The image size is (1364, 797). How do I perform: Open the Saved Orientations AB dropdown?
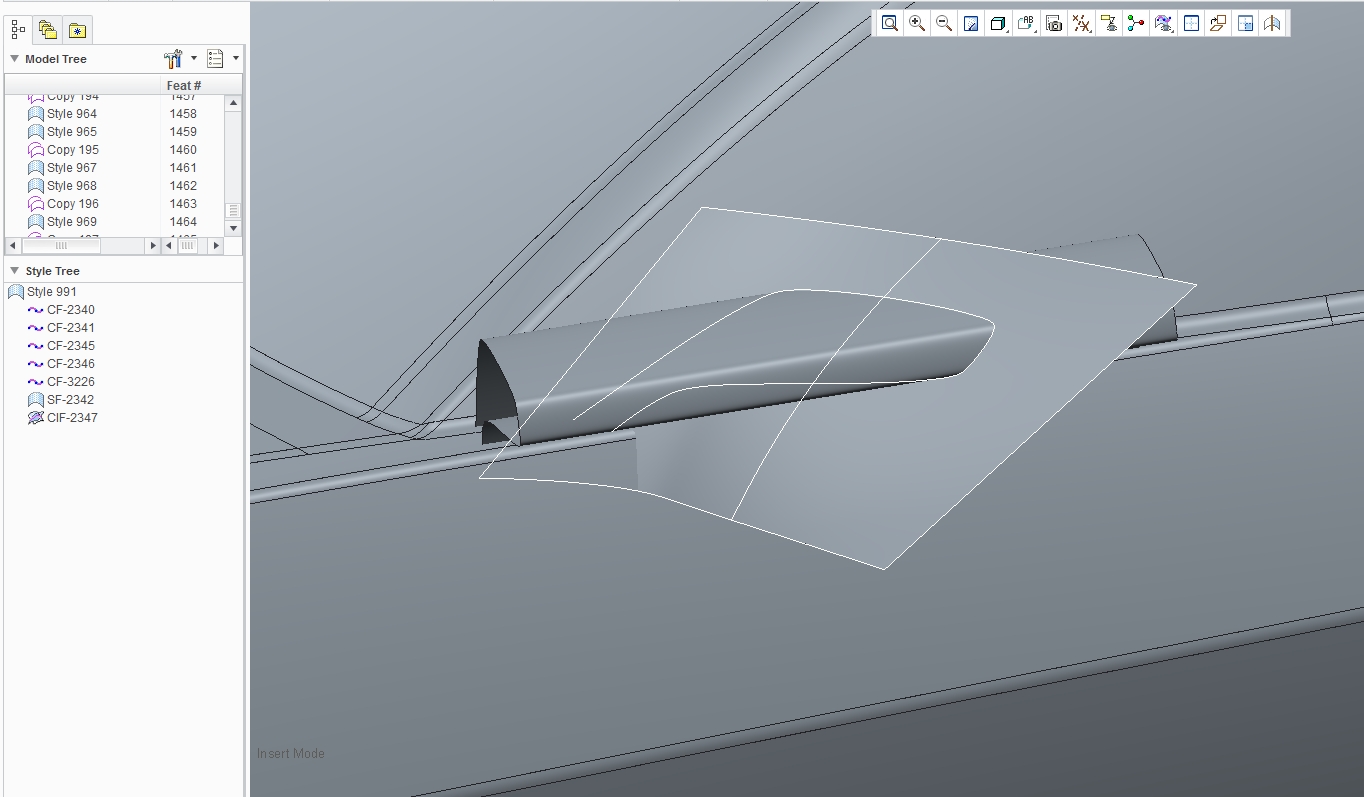point(1026,23)
